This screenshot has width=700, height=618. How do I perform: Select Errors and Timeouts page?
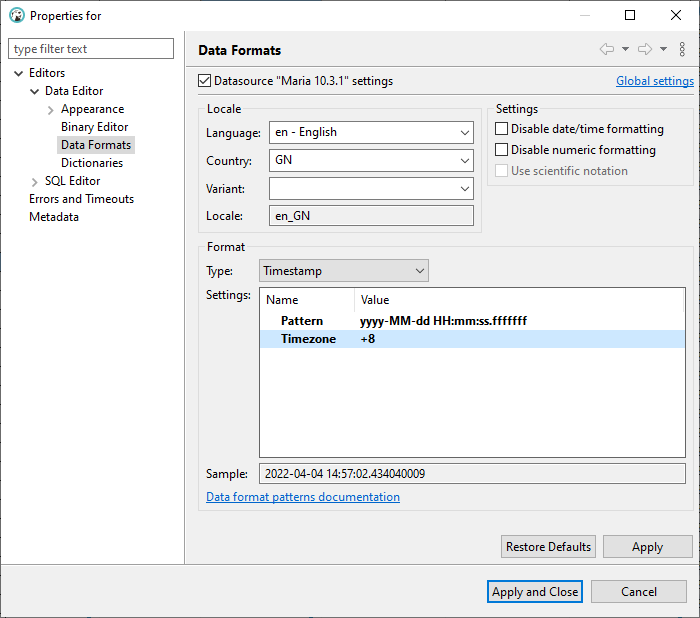click(81, 199)
